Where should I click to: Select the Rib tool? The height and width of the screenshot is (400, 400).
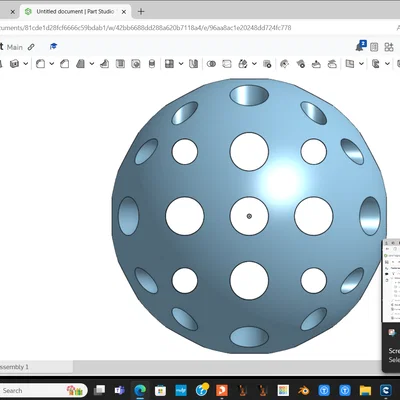(105, 64)
